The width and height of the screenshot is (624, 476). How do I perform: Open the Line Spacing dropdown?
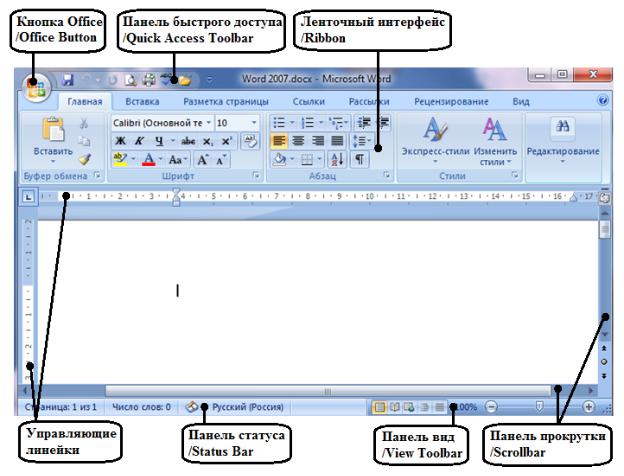tap(362, 141)
